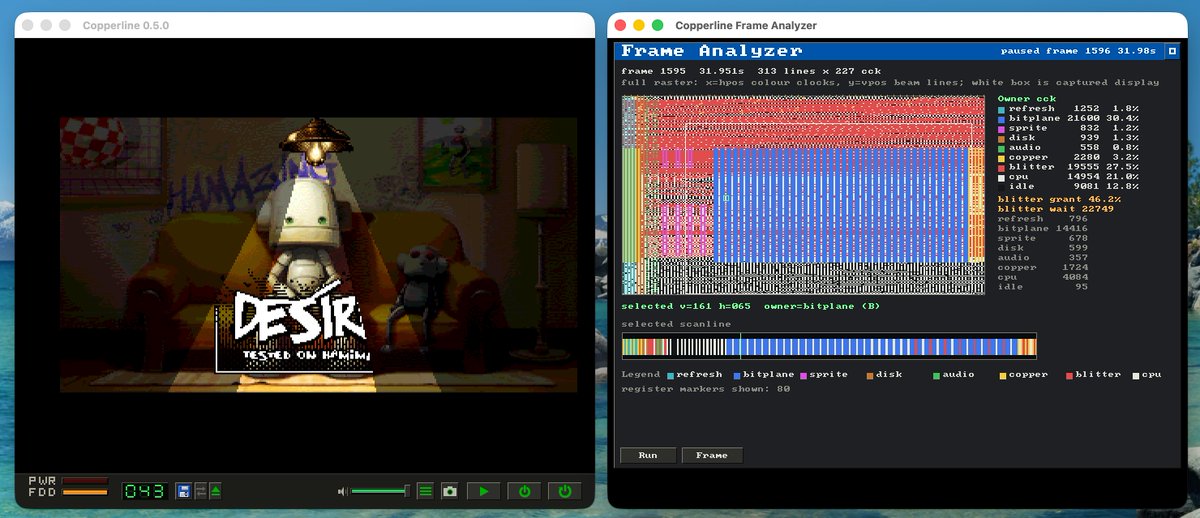Click the bitplane swatch in the Legend row

tap(737, 375)
